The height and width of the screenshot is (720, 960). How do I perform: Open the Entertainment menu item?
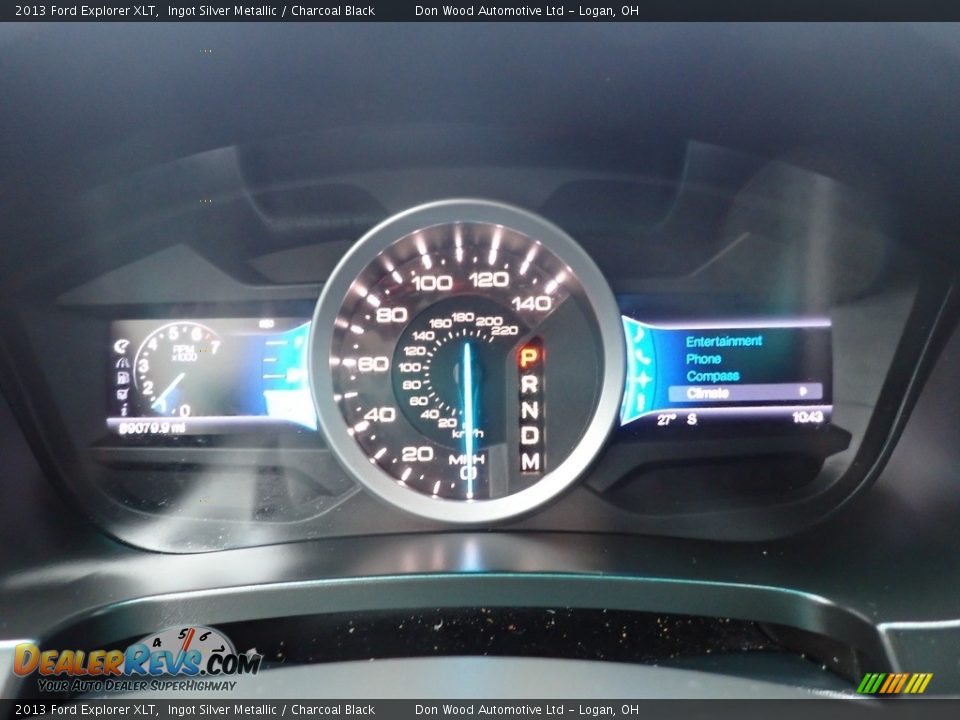tap(723, 341)
